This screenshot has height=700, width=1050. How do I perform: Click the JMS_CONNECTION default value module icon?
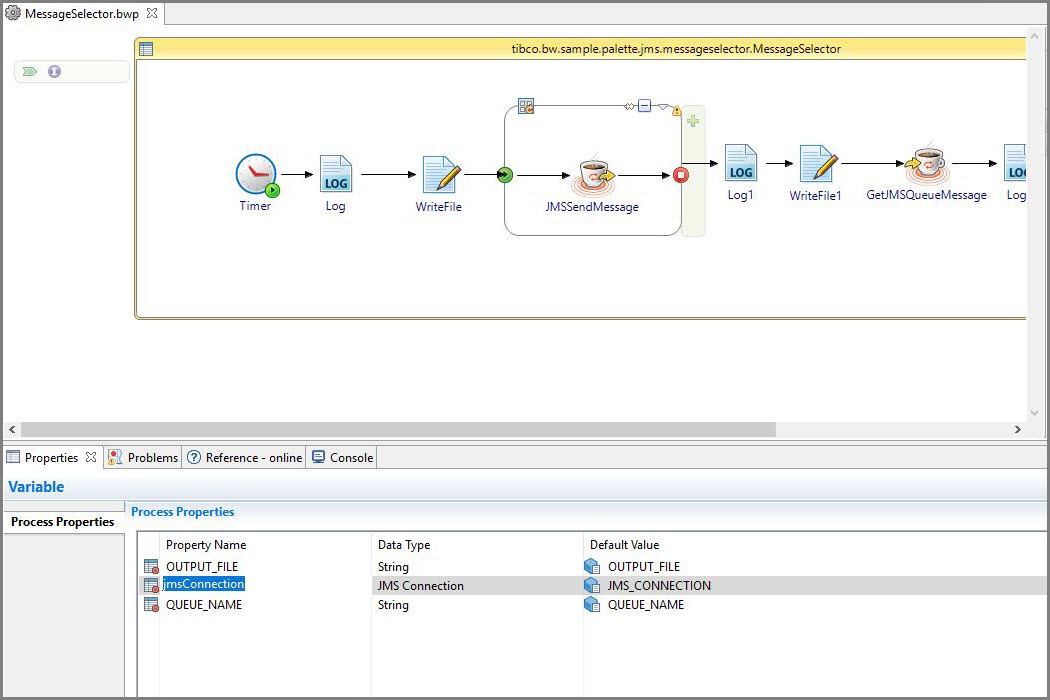(x=592, y=585)
